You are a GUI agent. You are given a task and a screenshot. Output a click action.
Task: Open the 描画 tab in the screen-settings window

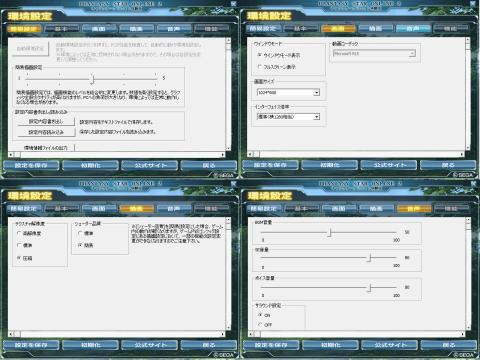[x=375, y=29]
